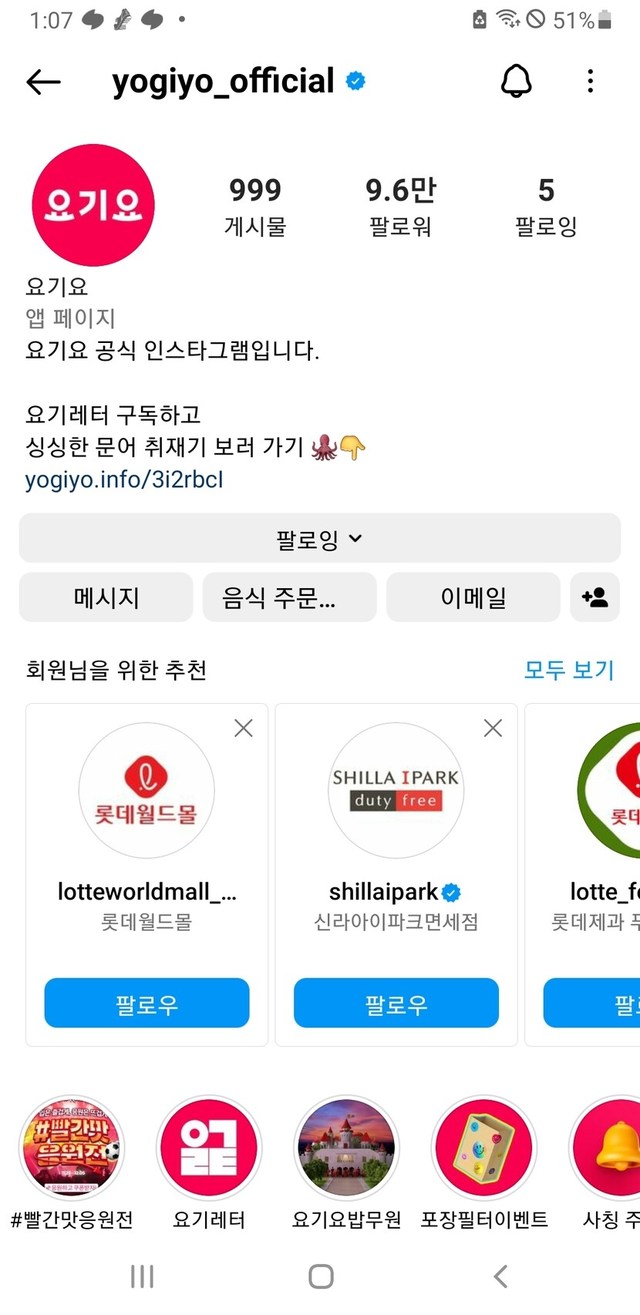The height and width of the screenshot is (1315, 640).
Task: Open the 요기레터 story highlight
Action: tap(209, 1147)
